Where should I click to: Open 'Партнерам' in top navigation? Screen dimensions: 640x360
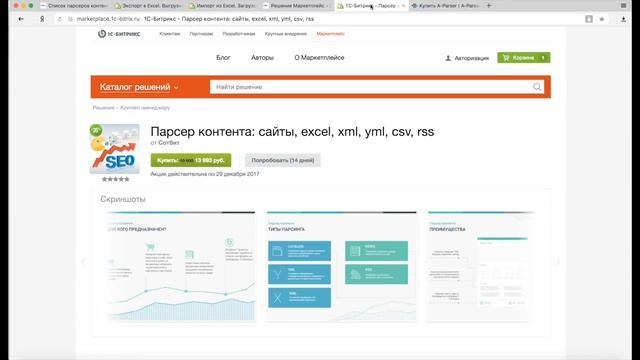(x=201, y=34)
